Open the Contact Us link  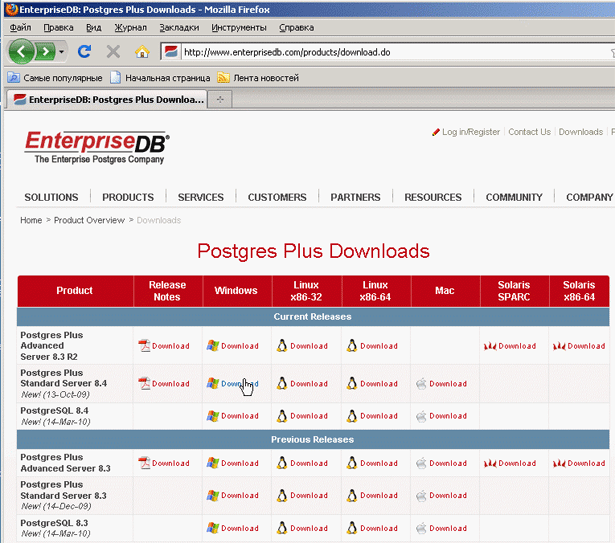click(529, 132)
